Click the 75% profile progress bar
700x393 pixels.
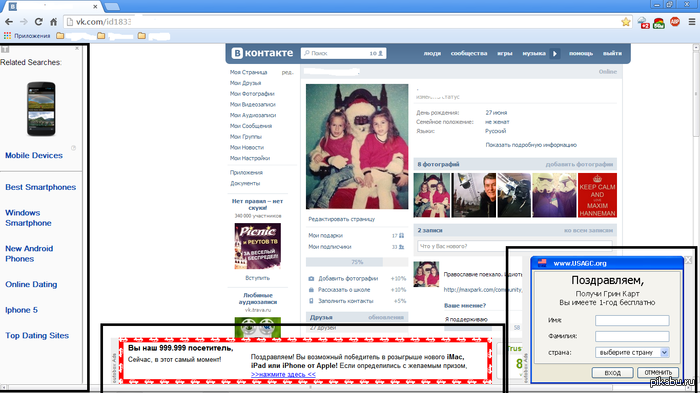[357, 262]
